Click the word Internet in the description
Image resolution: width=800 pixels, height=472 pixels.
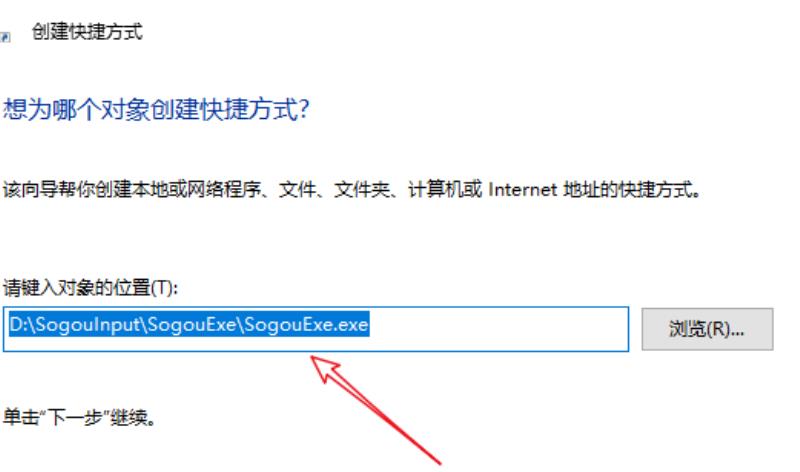click(x=522, y=190)
